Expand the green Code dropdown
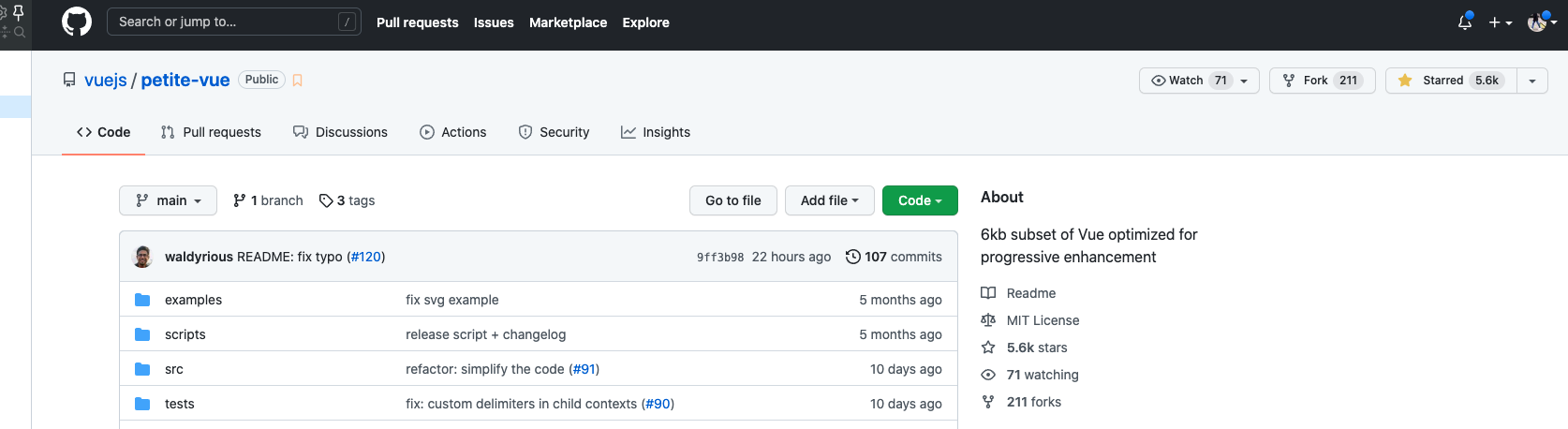 coord(920,200)
